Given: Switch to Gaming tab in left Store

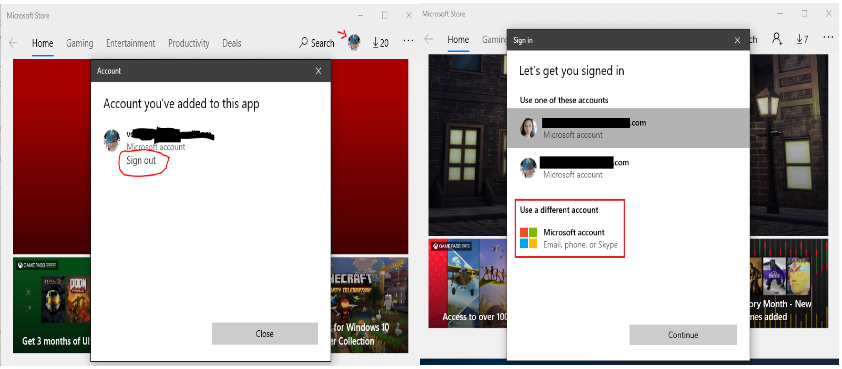Looking at the screenshot, I should (79, 43).
